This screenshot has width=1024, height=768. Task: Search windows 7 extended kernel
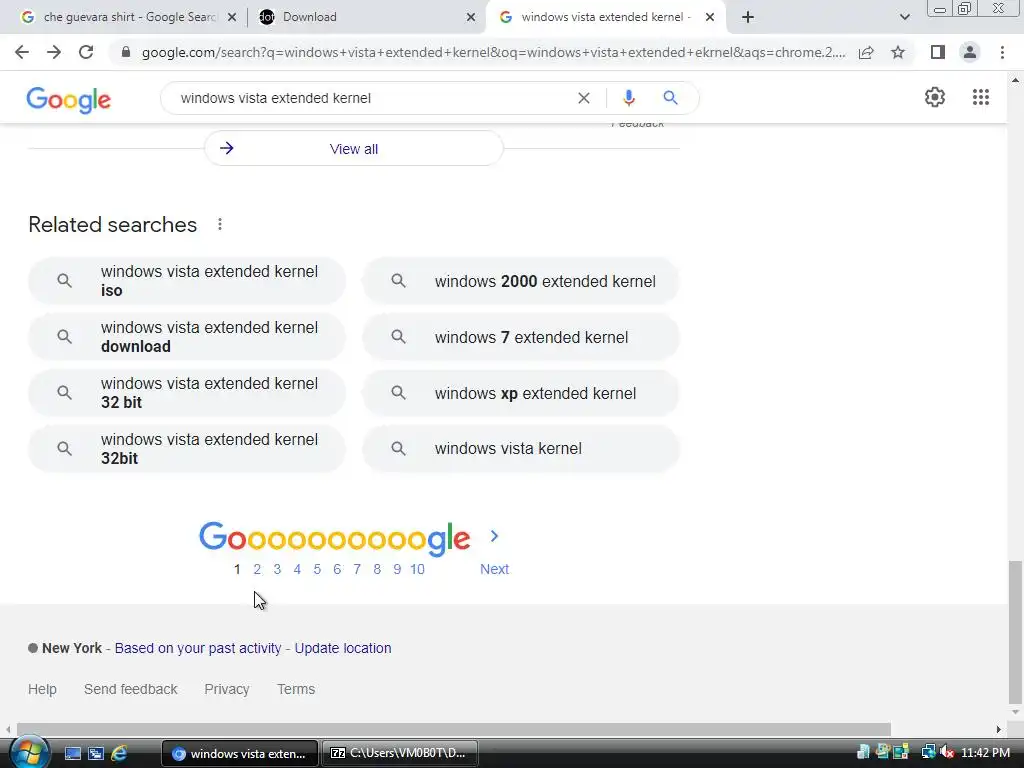pyautogui.click(x=521, y=337)
